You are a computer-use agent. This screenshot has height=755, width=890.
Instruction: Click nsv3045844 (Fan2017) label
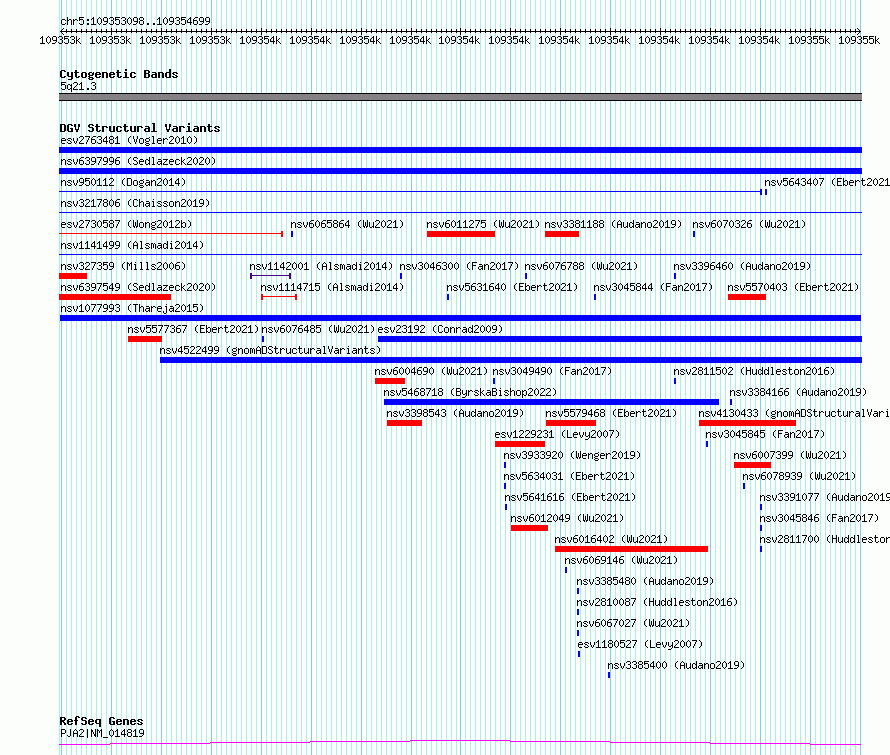click(653, 287)
